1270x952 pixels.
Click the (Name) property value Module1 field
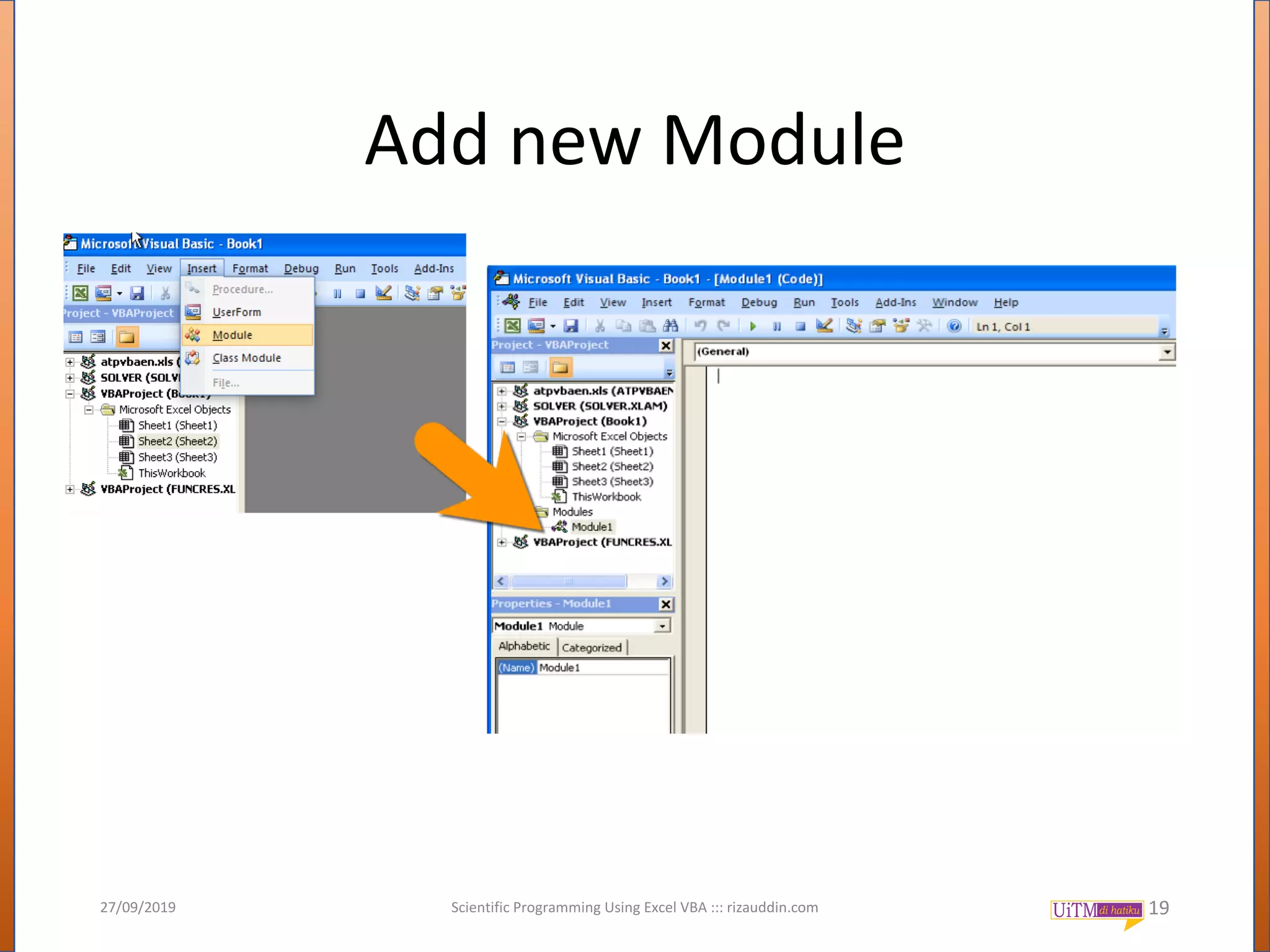(603, 668)
